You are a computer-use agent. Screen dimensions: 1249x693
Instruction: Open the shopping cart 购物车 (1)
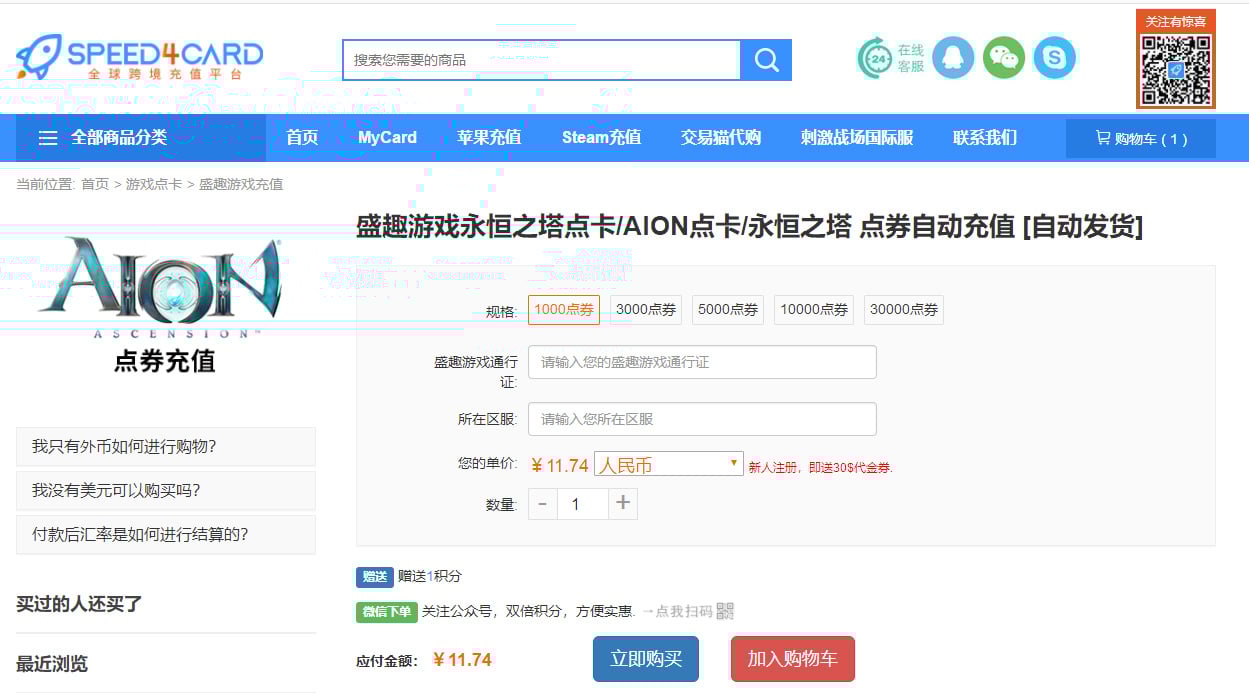coord(1141,139)
